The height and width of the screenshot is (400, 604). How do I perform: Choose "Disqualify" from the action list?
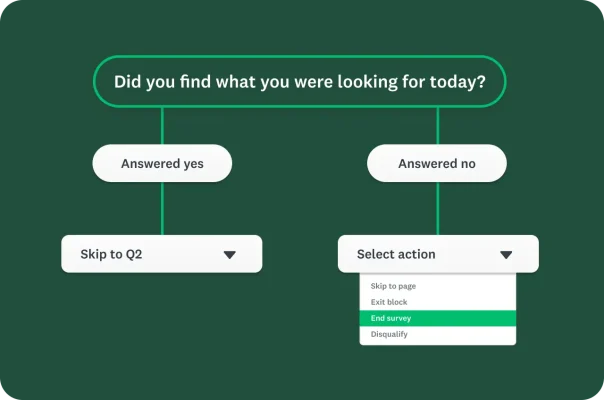click(389, 334)
